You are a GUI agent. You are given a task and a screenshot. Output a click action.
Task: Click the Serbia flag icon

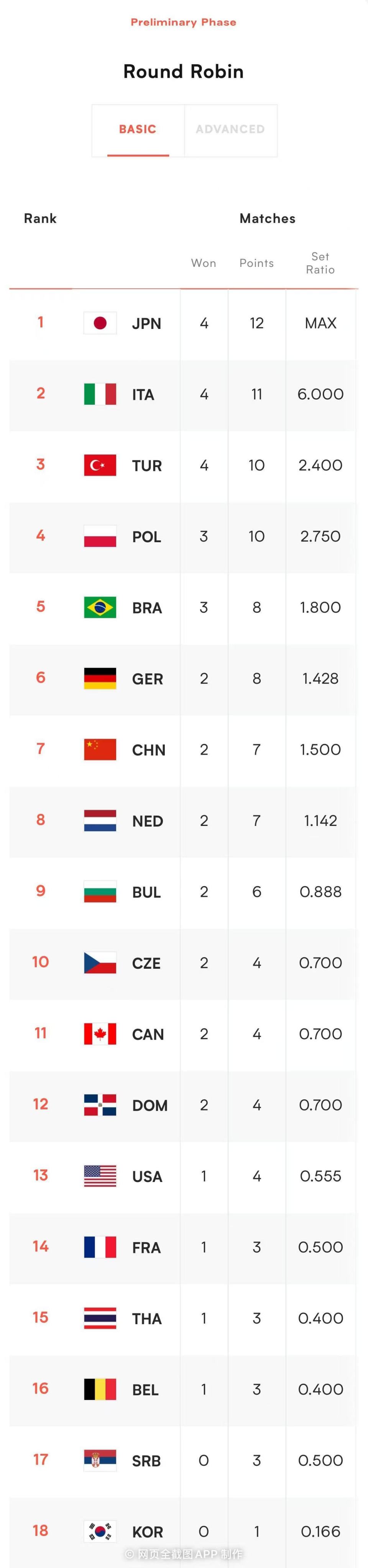tap(100, 1460)
